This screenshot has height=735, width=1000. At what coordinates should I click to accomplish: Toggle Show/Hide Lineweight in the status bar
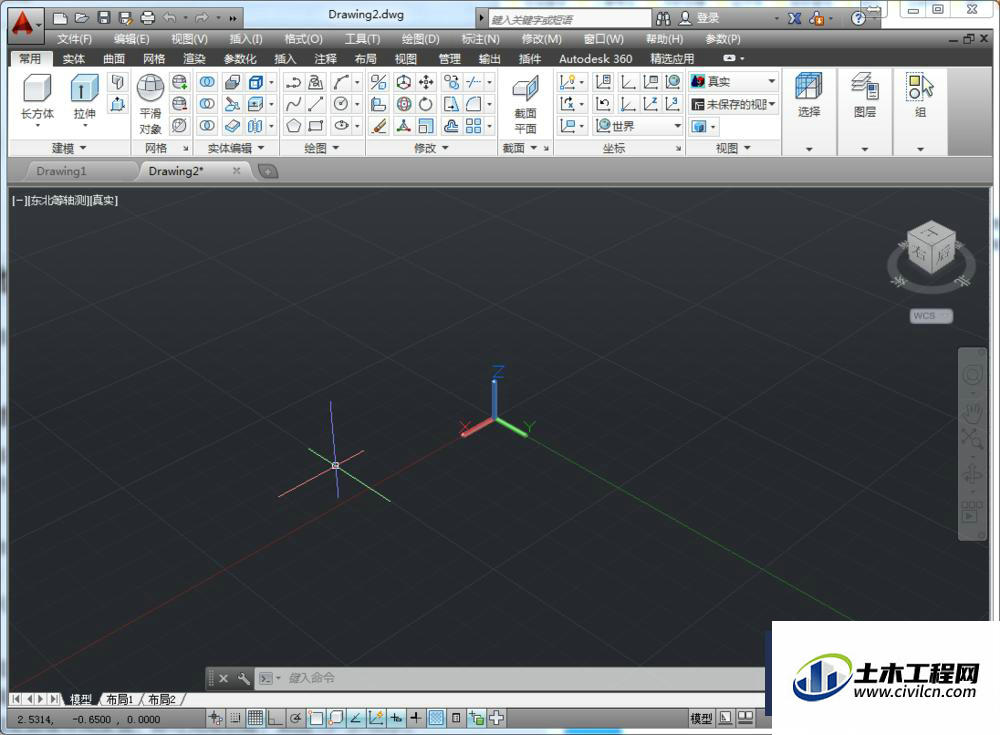click(x=416, y=718)
